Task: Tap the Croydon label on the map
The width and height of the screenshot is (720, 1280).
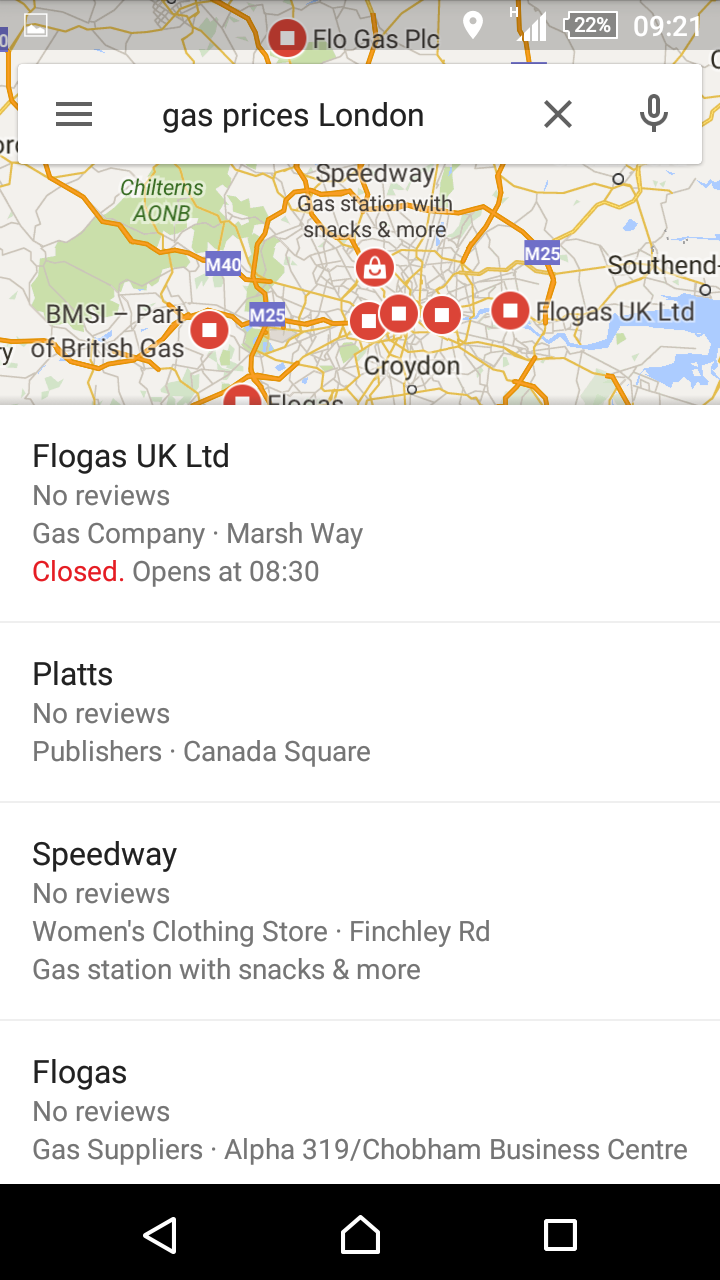Action: click(x=412, y=366)
